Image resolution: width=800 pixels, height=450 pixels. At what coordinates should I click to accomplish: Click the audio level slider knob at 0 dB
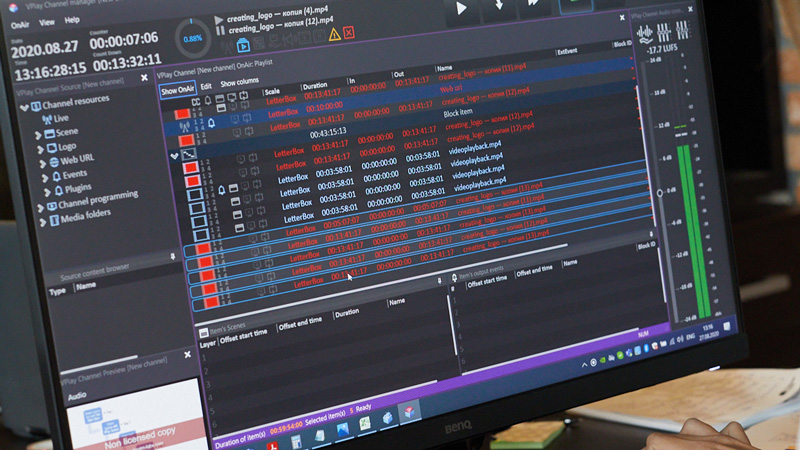(x=660, y=193)
